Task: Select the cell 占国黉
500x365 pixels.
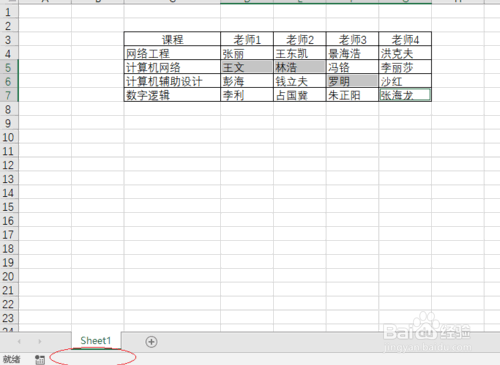Action: coord(300,95)
